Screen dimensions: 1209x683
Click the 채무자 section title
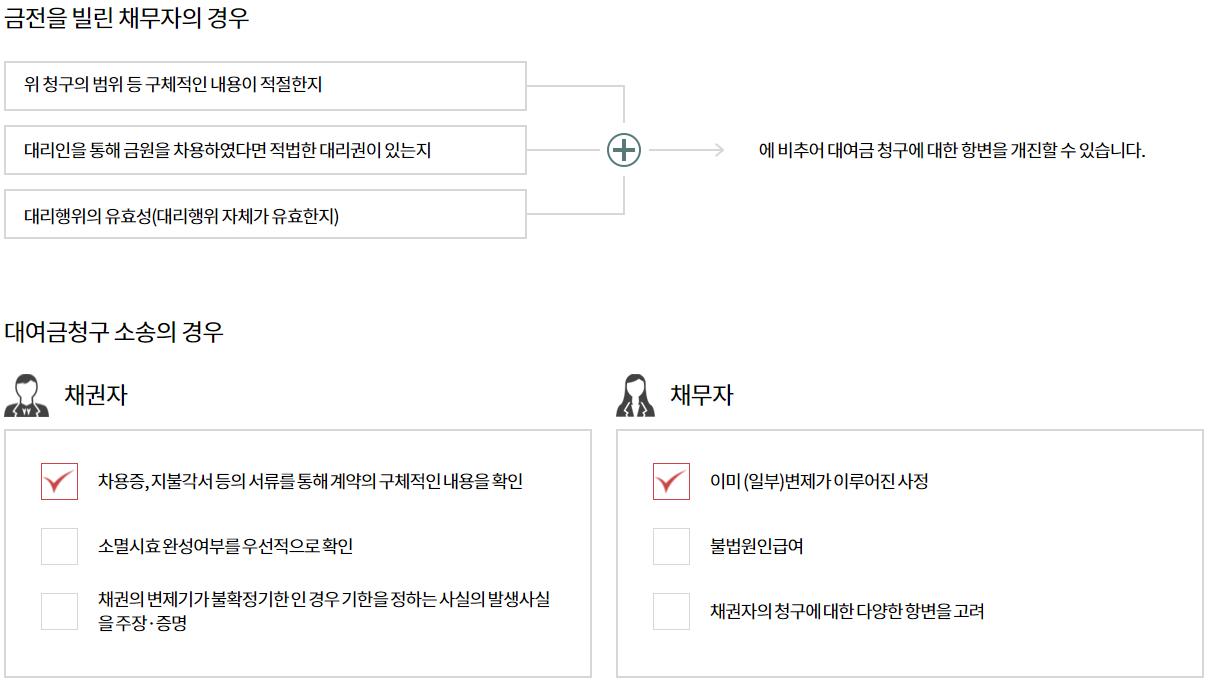(702, 395)
